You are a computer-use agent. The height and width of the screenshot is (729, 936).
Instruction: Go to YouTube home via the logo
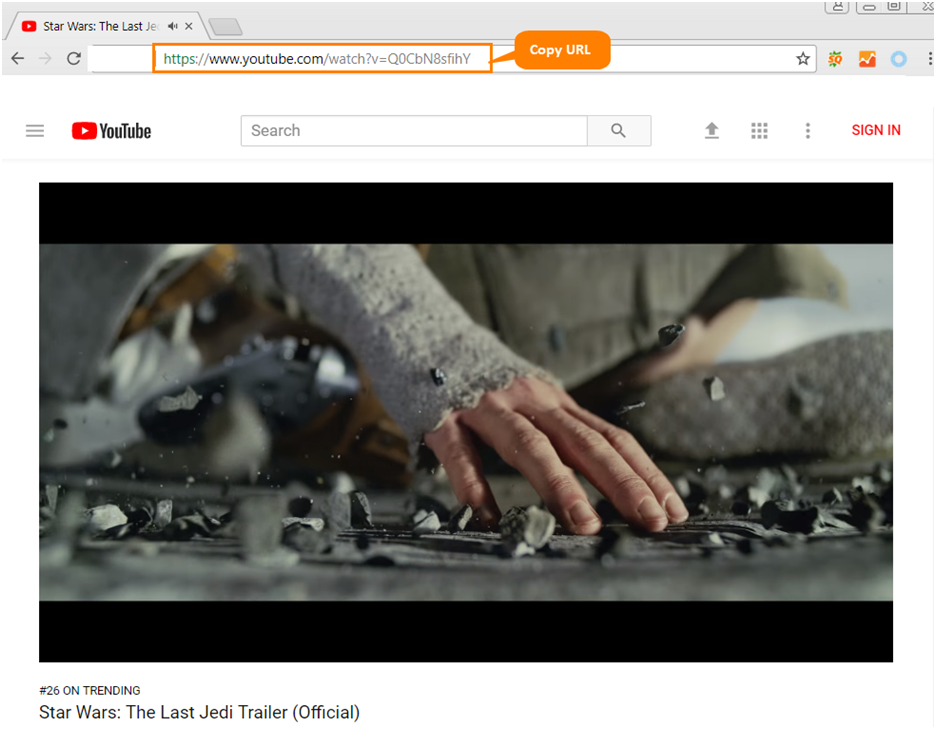(112, 131)
